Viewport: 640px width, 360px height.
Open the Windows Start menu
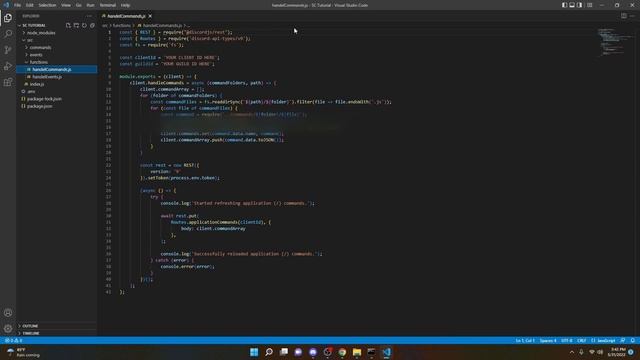tap(254, 352)
